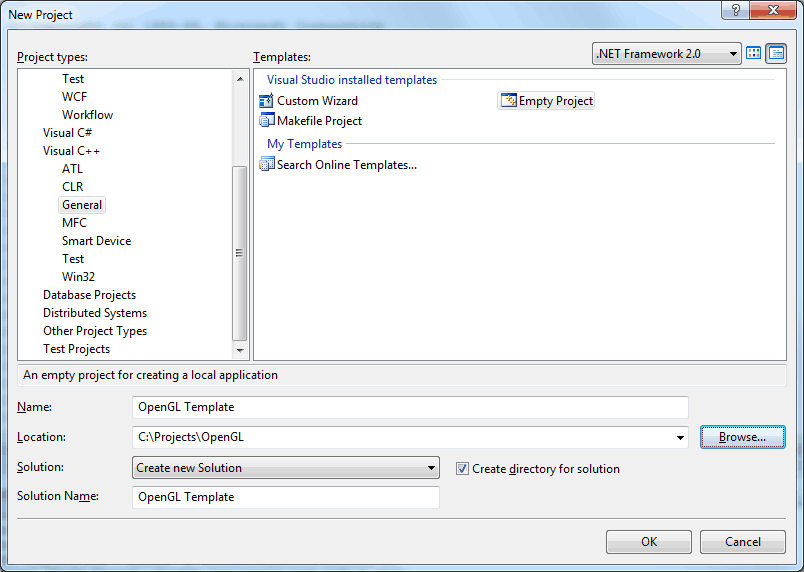804x572 pixels.
Task: Open the Location path dropdown arrow
Action: click(x=680, y=437)
